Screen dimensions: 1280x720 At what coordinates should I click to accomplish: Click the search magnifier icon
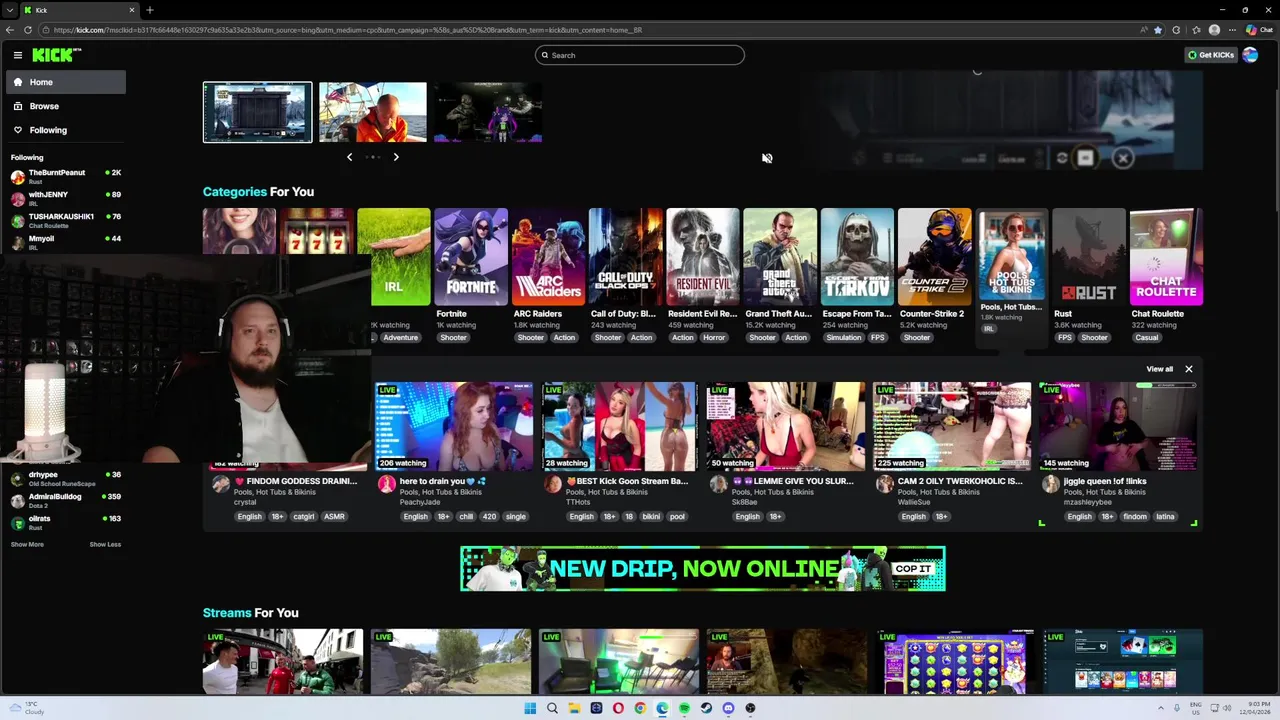(544, 55)
